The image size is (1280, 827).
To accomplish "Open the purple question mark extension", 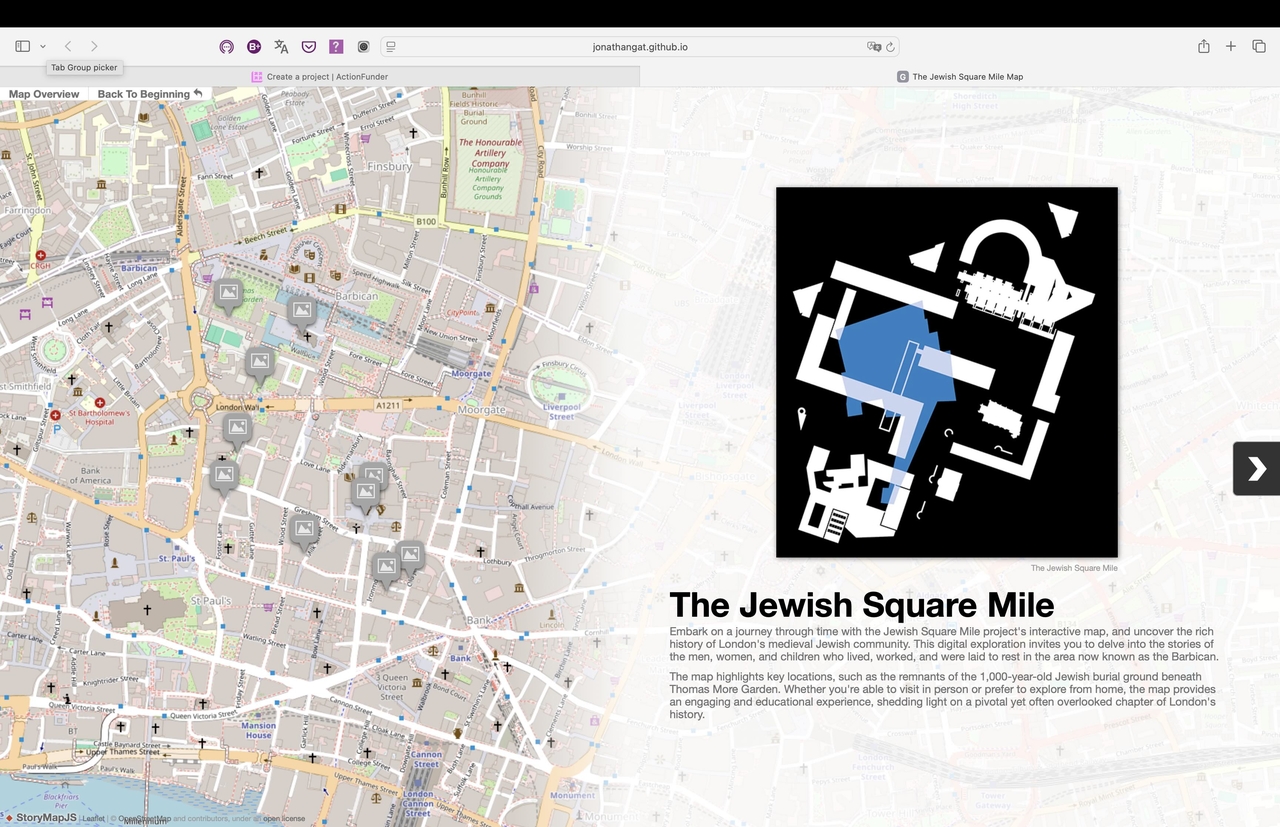I will [x=336, y=46].
